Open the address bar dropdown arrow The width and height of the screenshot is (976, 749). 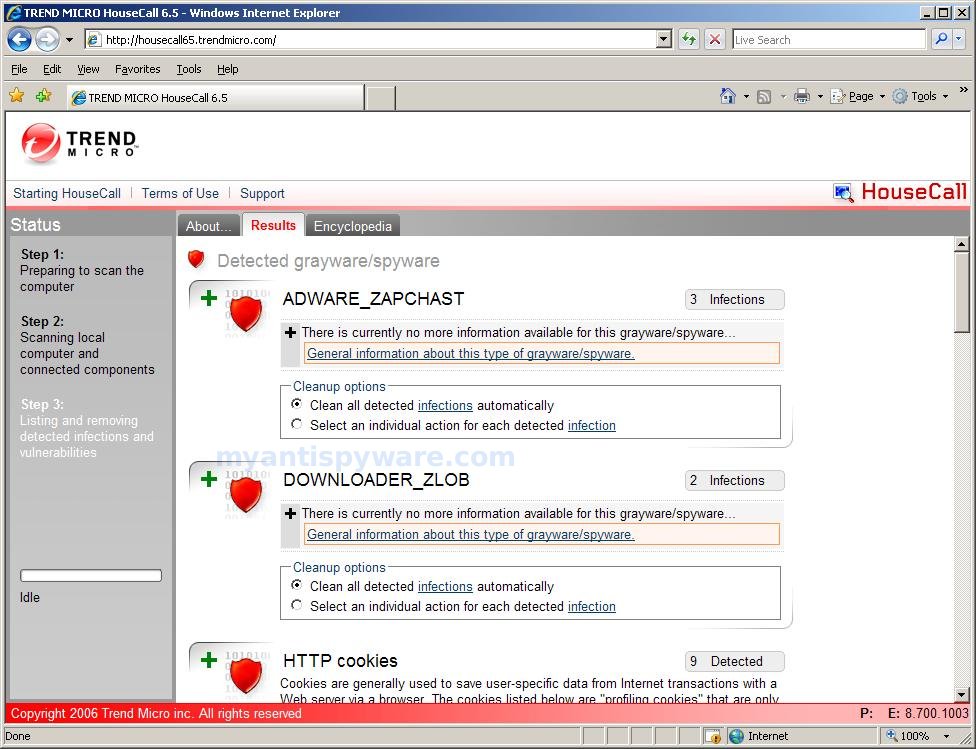664,40
